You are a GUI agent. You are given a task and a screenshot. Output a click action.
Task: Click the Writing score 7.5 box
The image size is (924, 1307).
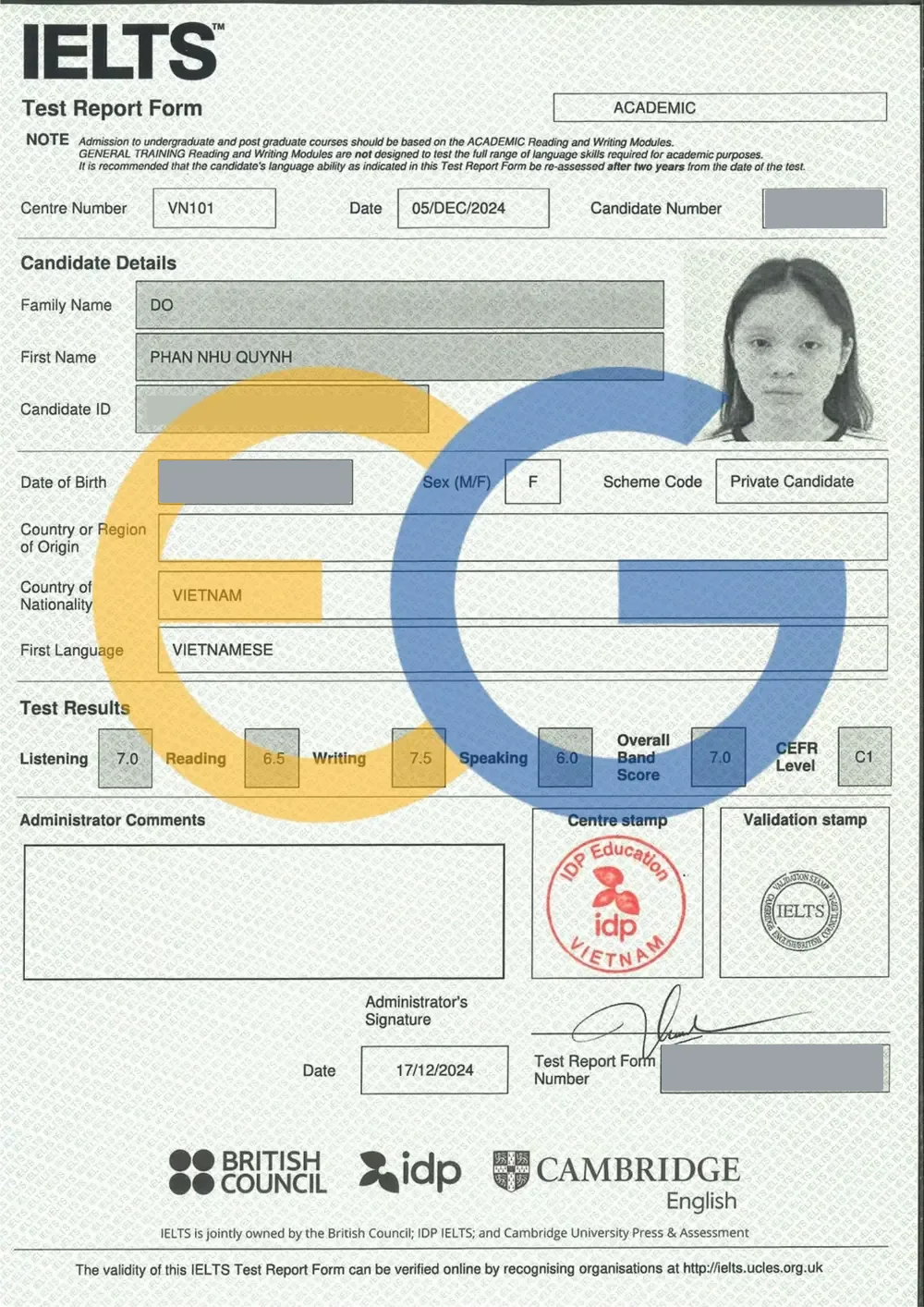[419, 758]
